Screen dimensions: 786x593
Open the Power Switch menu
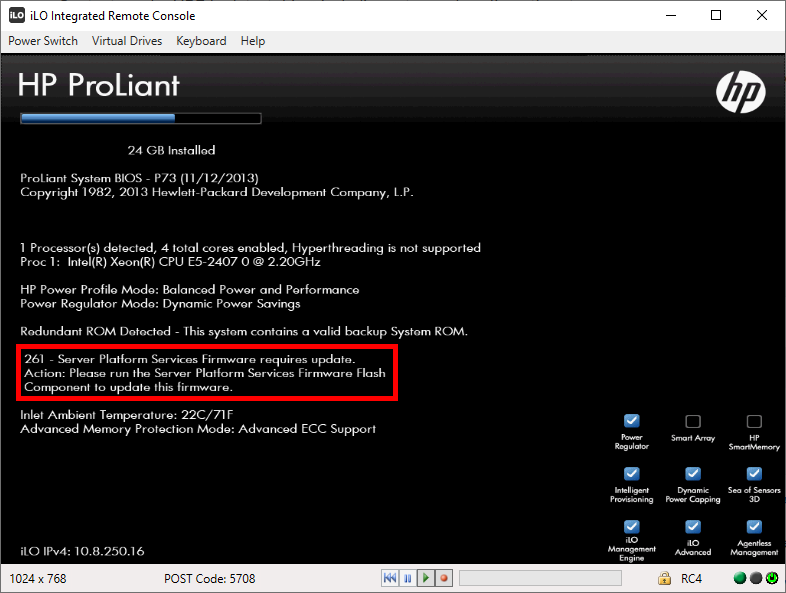pos(42,41)
